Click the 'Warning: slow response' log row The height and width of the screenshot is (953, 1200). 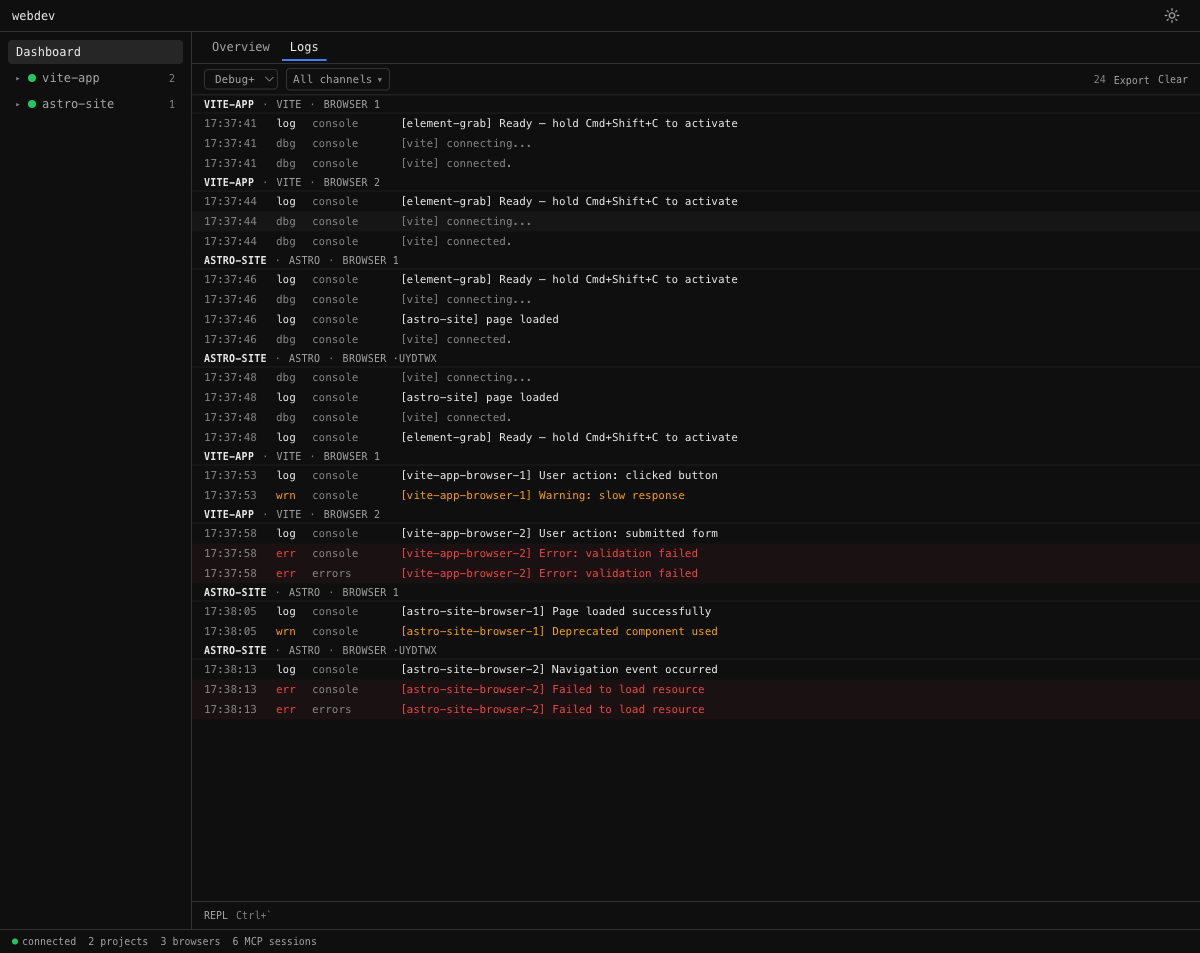(x=696, y=495)
